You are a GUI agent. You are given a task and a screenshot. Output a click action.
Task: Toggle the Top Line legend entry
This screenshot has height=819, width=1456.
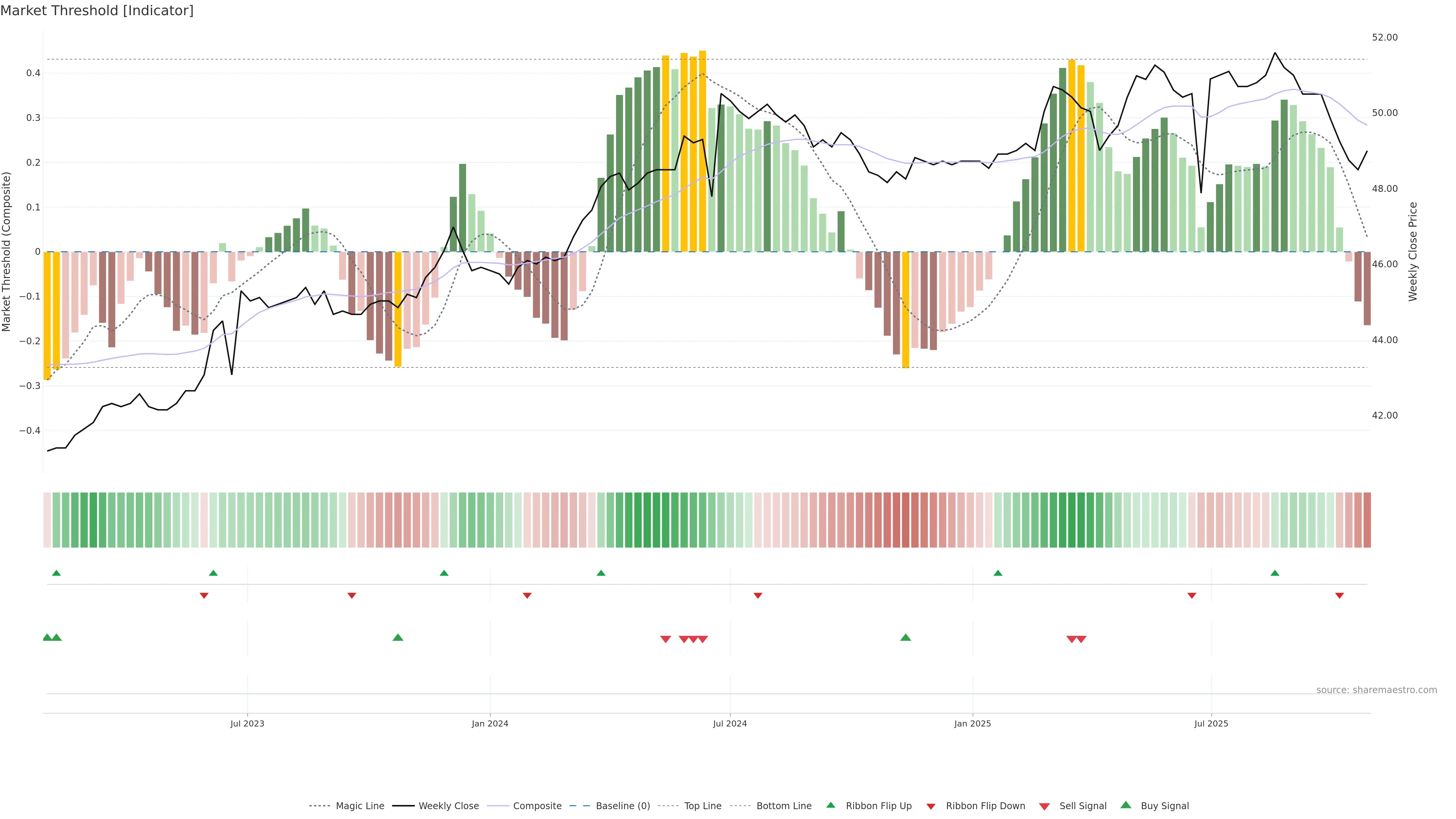tap(703, 806)
